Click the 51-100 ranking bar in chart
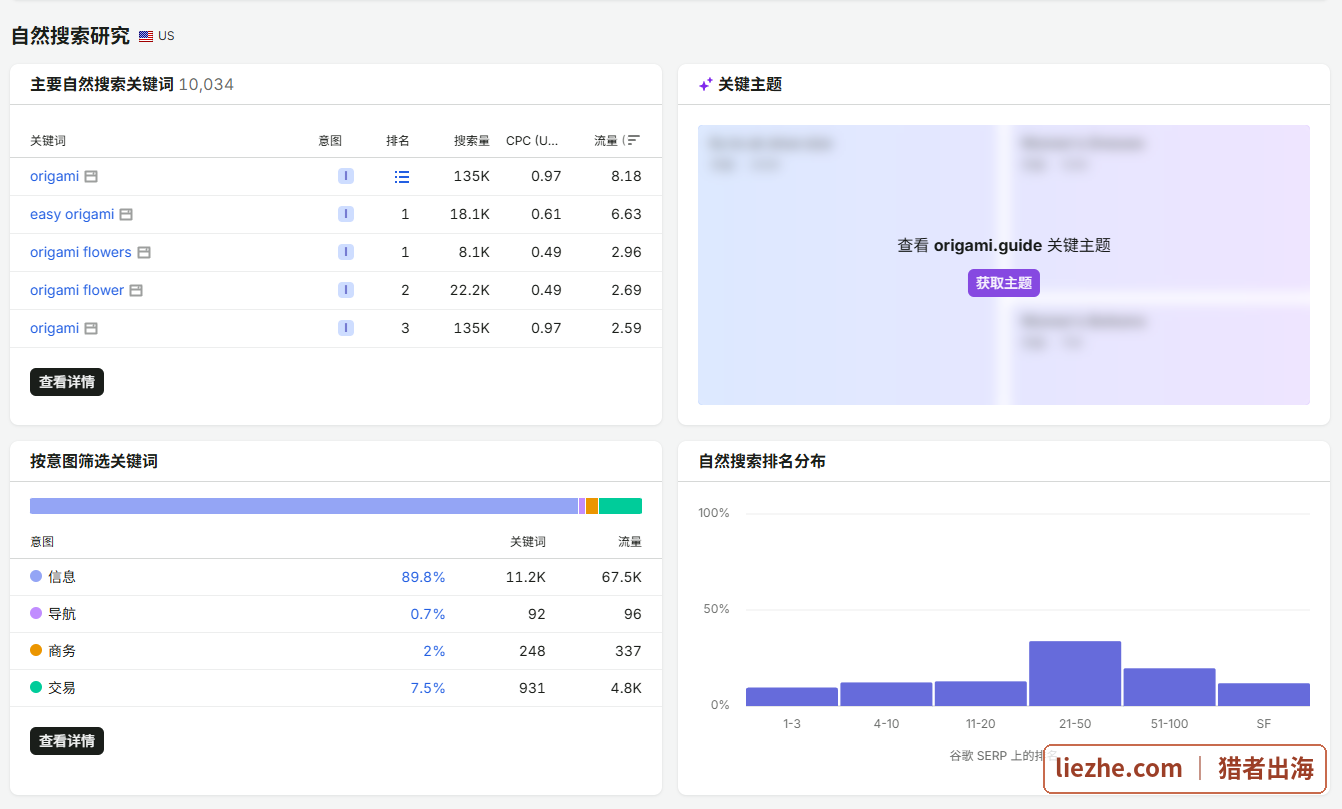The width and height of the screenshot is (1342, 809). (1169, 687)
